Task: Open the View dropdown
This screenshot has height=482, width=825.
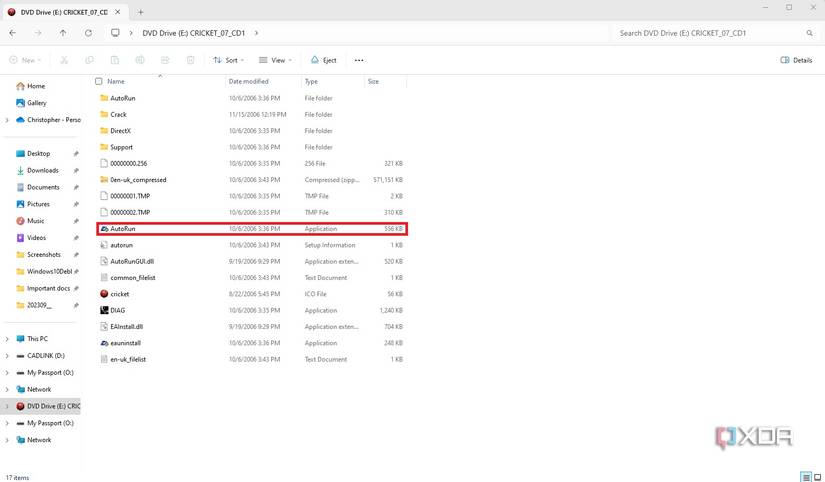Action: 275,60
